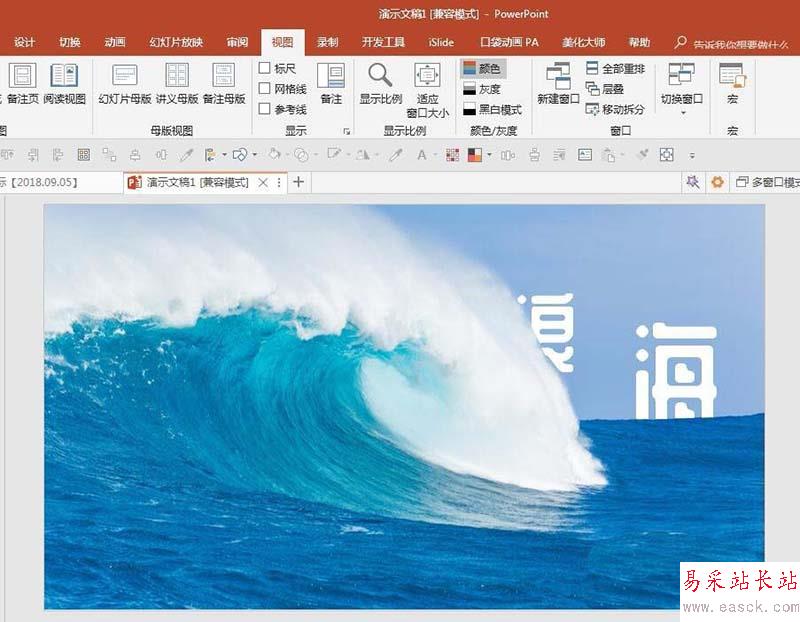Image resolution: width=800 pixels, height=622 pixels.
Task: Enable the 标尺 ruler checkbox
Action: pyautogui.click(x=264, y=68)
